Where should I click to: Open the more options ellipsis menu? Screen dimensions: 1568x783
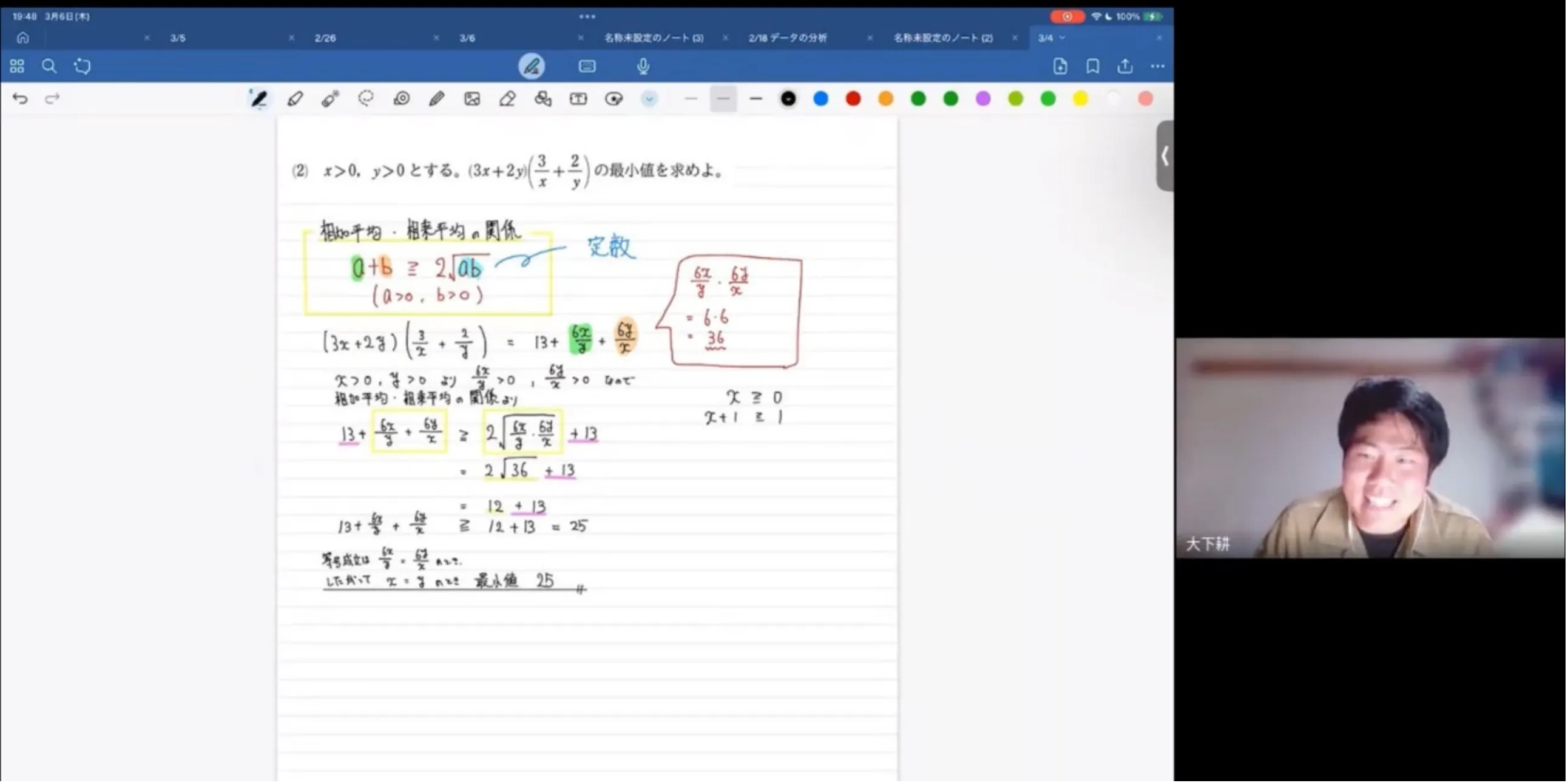(x=1158, y=66)
